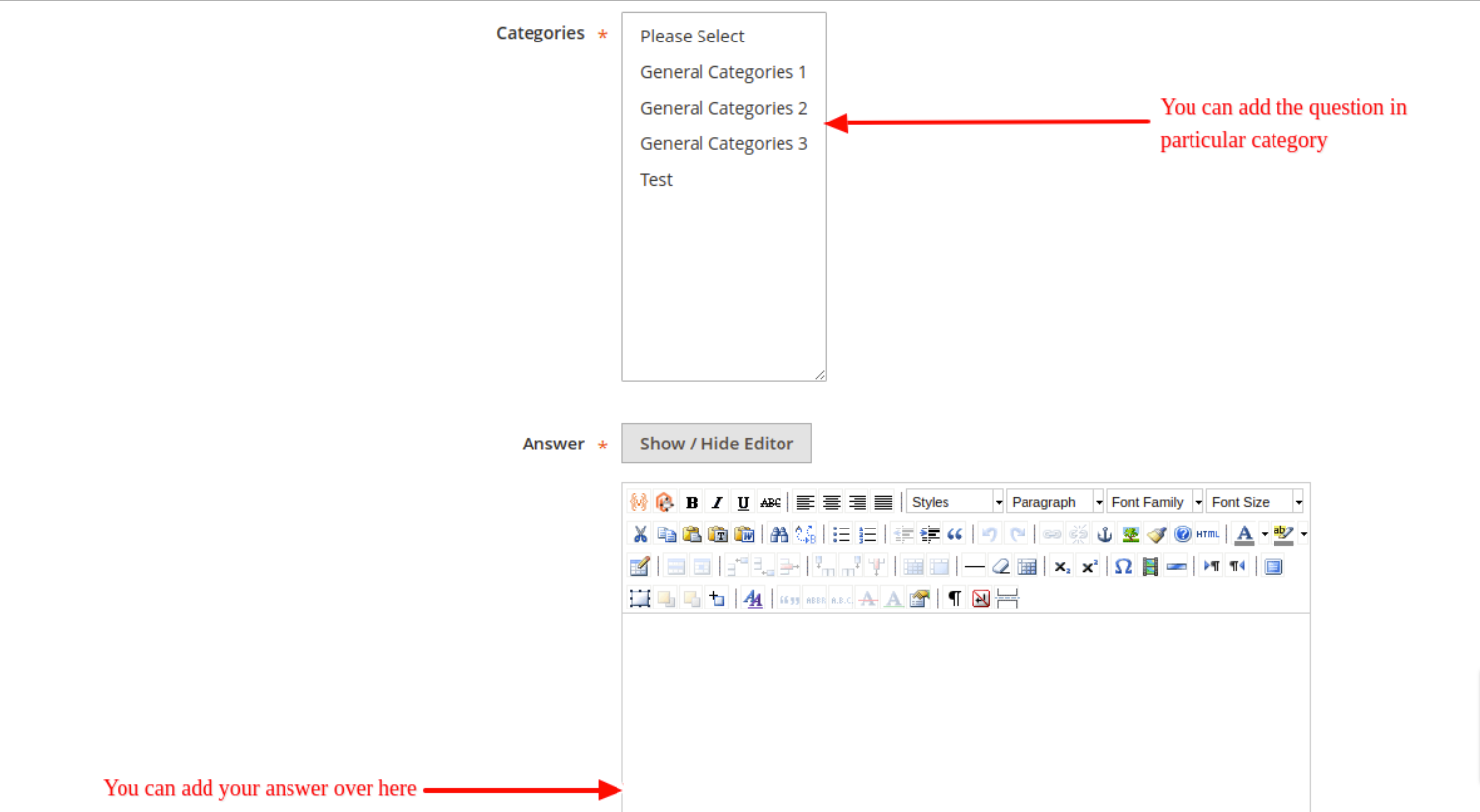The height and width of the screenshot is (812, 1480).
Task: Choose the Test category option
Action: (656, 180)
